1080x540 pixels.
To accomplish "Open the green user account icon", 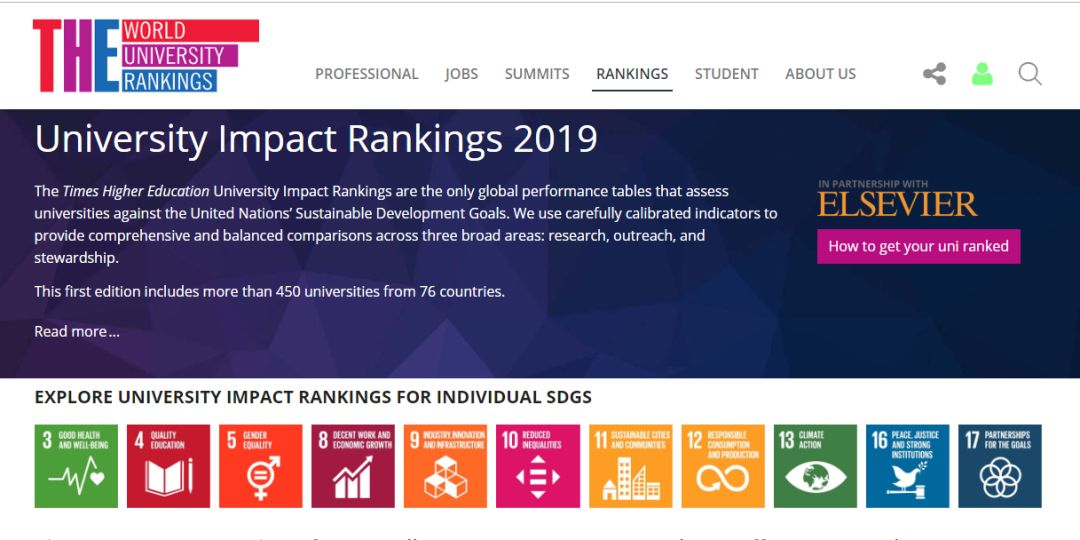I will pyautogui.click(x=982, y=74).
